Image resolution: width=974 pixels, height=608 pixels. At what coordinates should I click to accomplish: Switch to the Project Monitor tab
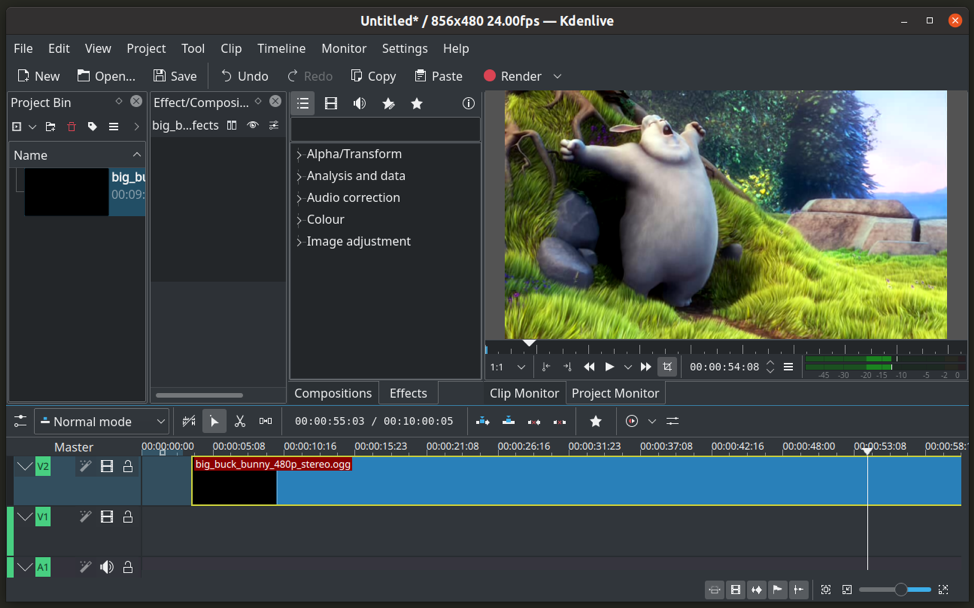615,393
